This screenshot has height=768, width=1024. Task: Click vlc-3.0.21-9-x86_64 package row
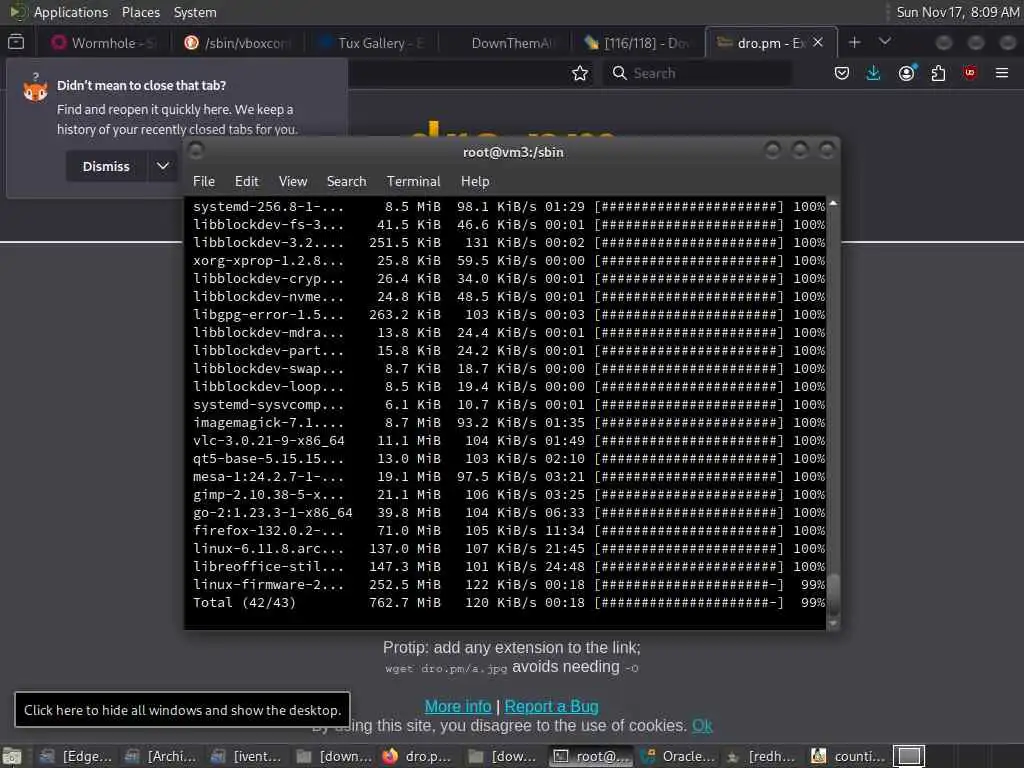click(x=509, y=441)
